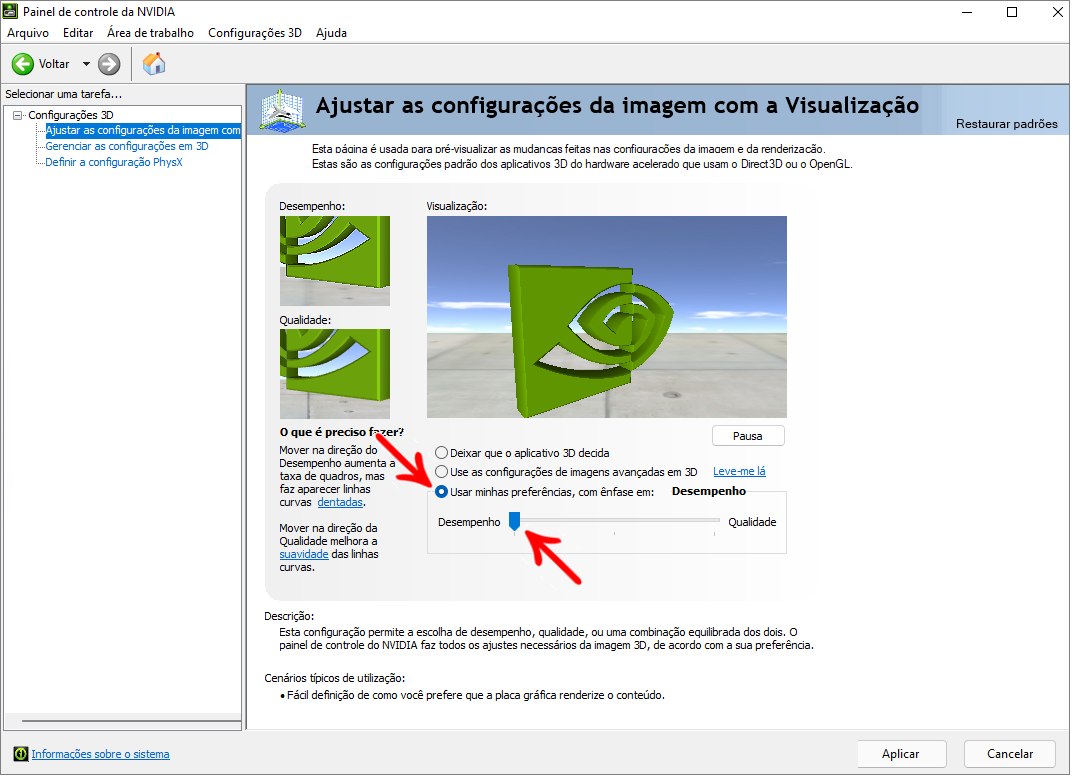Select 'Ajustar as configurações da imagem com' tree item
This screenshot has width=1076, height=779.
point(143,130)
